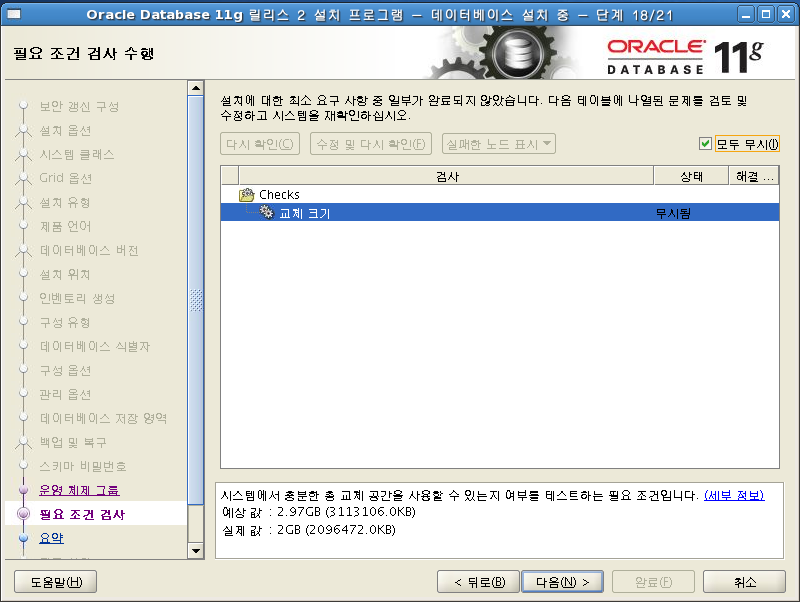Image resolution: width=800 pixels, height=602 pixels.
Task: Click the 무시됨 status cell
Action: pyautogui.click(x=673, y=213)
